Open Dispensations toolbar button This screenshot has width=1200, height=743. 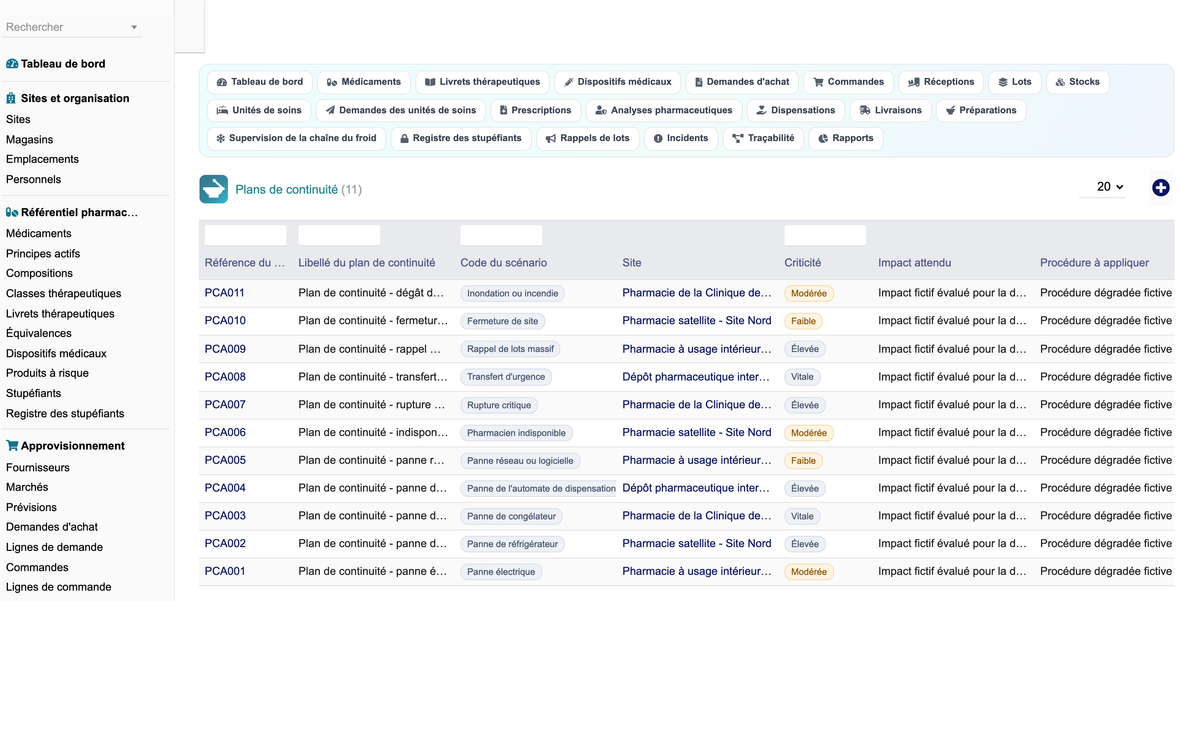[x=796, y=110]
